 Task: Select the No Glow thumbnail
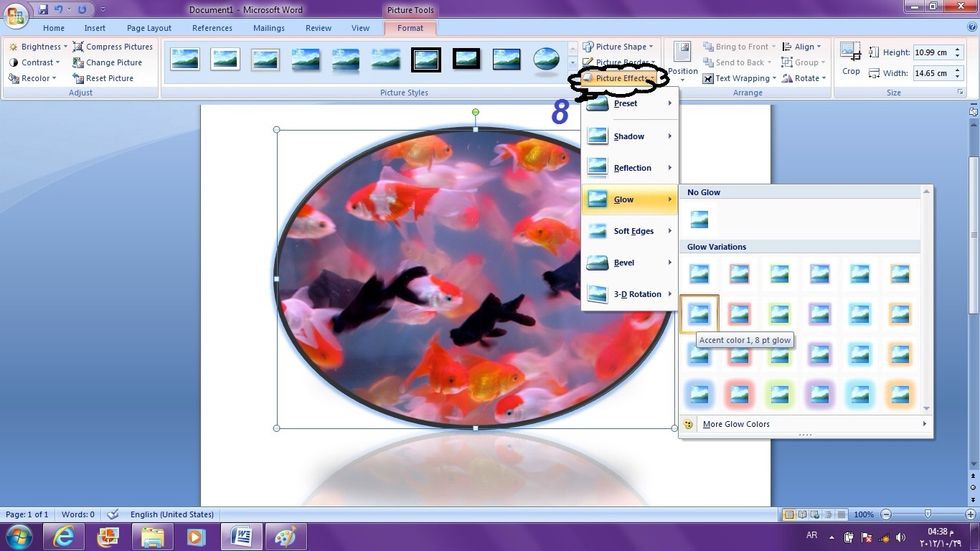click(x=699, y=219)
